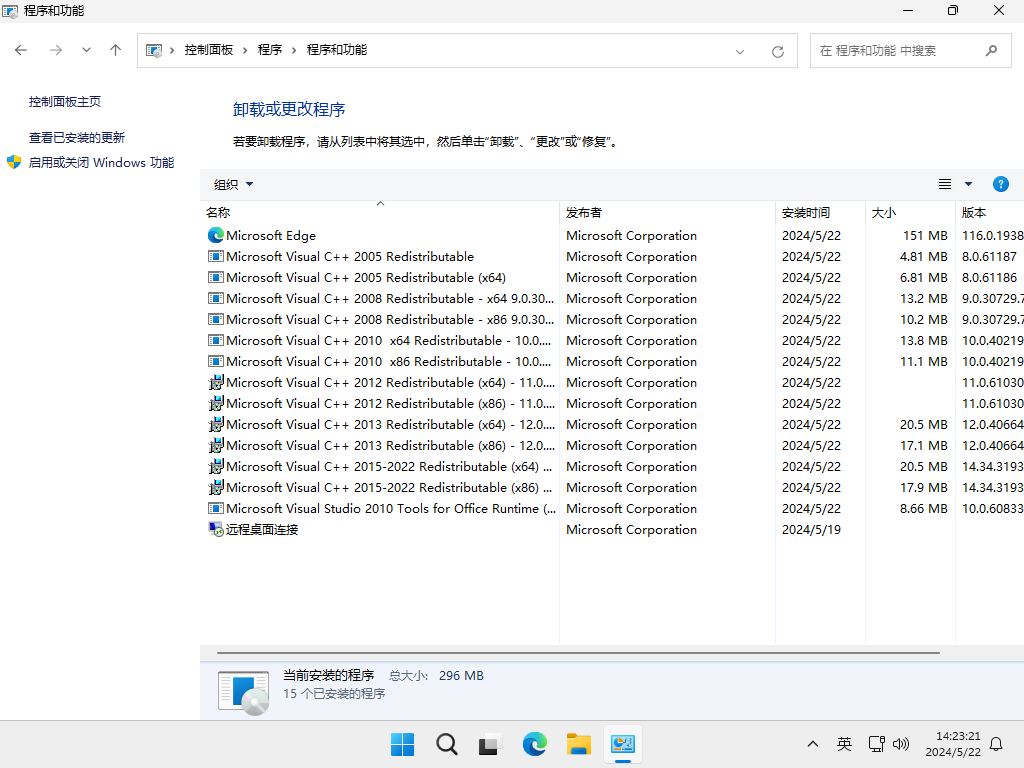Select the 远程桌面连接 program entry

pyautogui.click(x=262, y=530)
